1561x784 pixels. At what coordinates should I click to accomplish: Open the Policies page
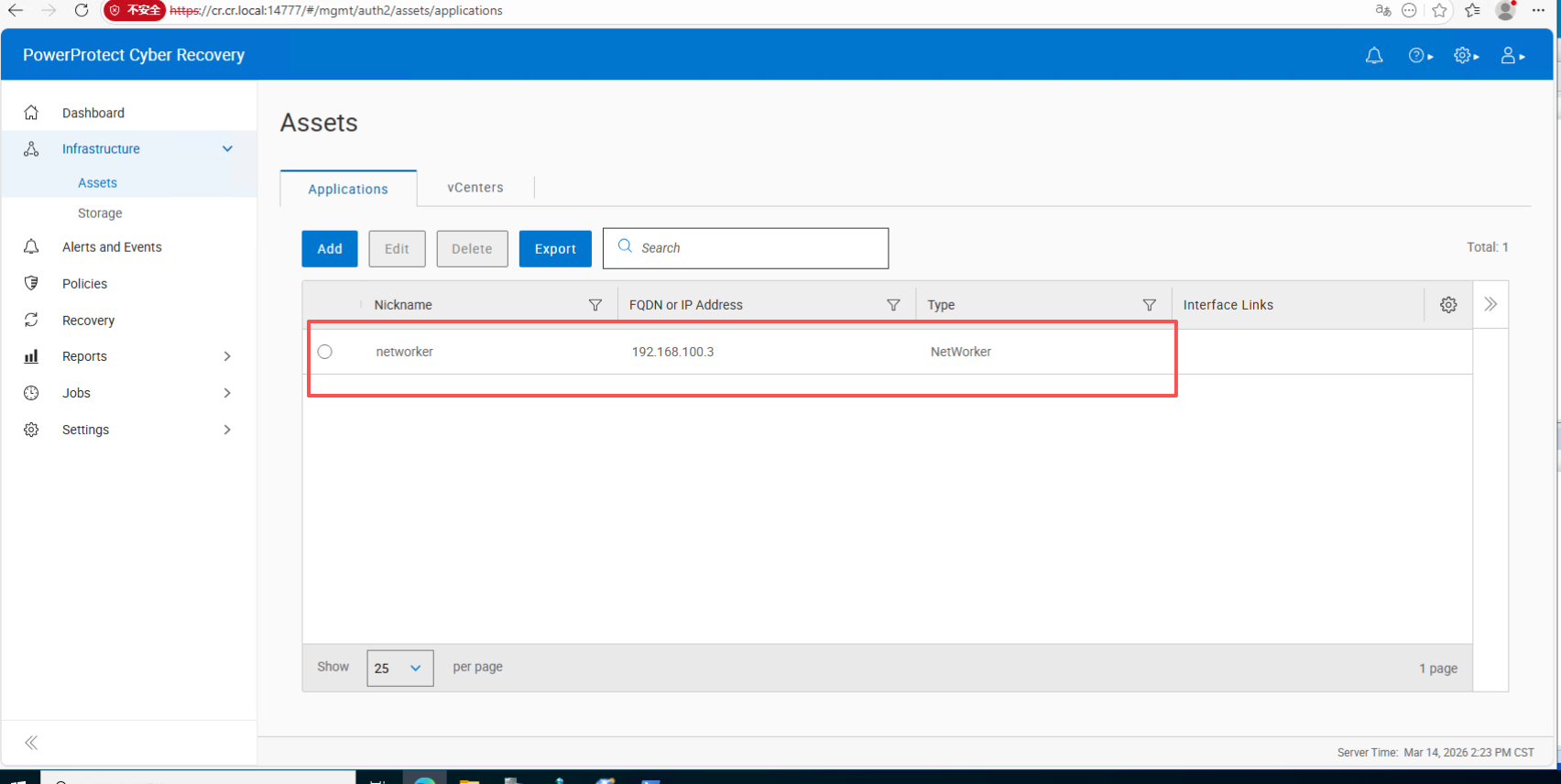(x=84, y=284)
